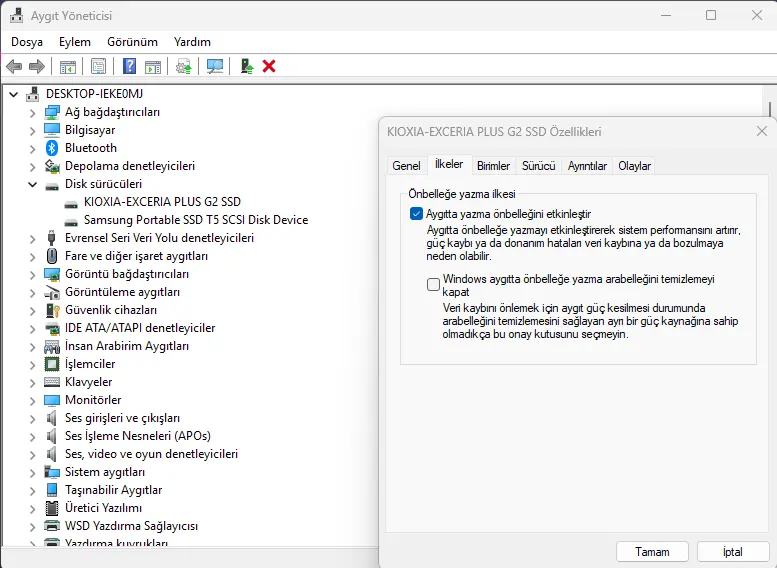Viewport: 777px width, 568px height.
Task: Select the Görüntüleme aygıtları row
Action: (x=122, y=292)
